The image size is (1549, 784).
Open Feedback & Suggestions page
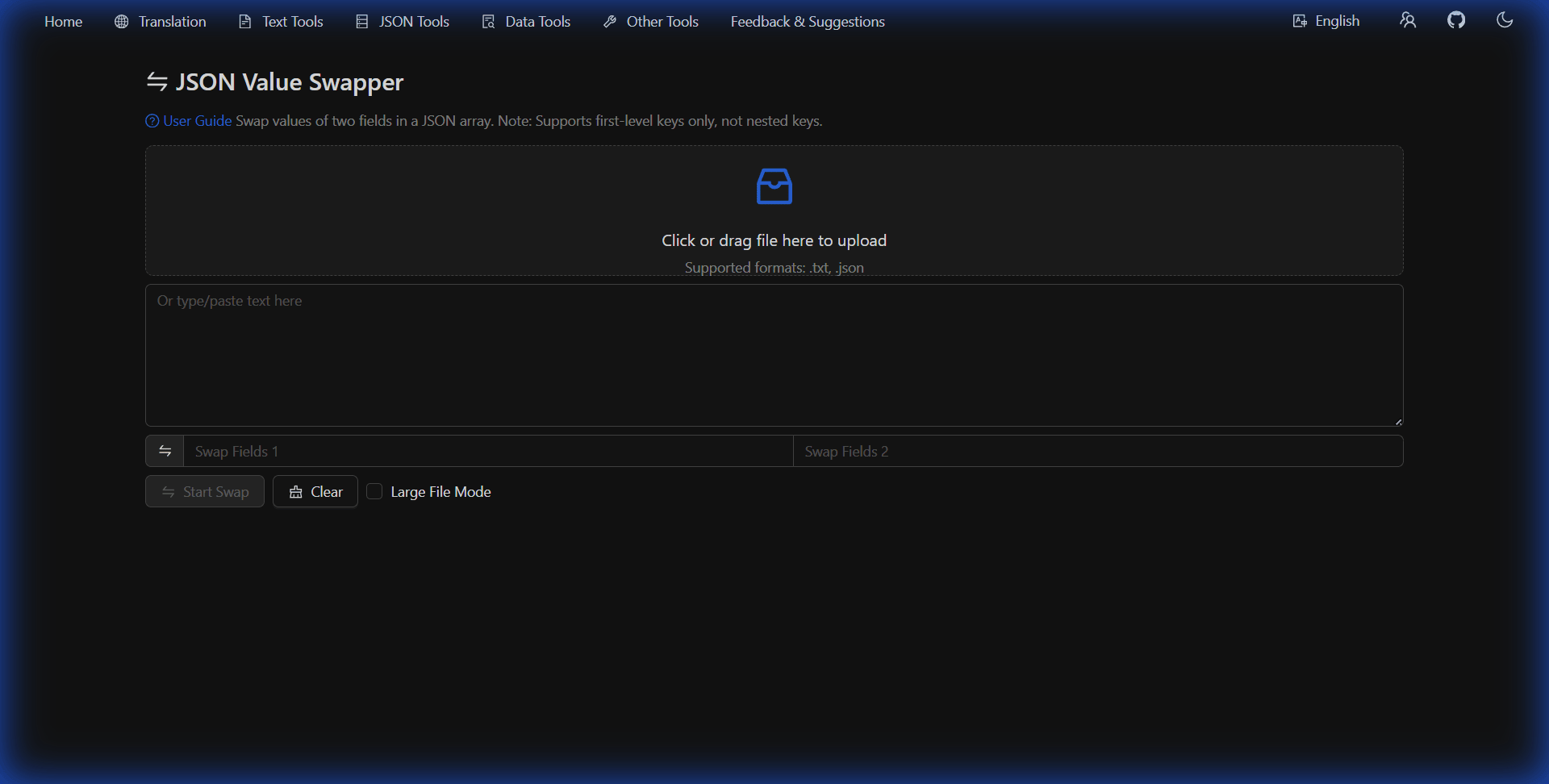point(807,22)
